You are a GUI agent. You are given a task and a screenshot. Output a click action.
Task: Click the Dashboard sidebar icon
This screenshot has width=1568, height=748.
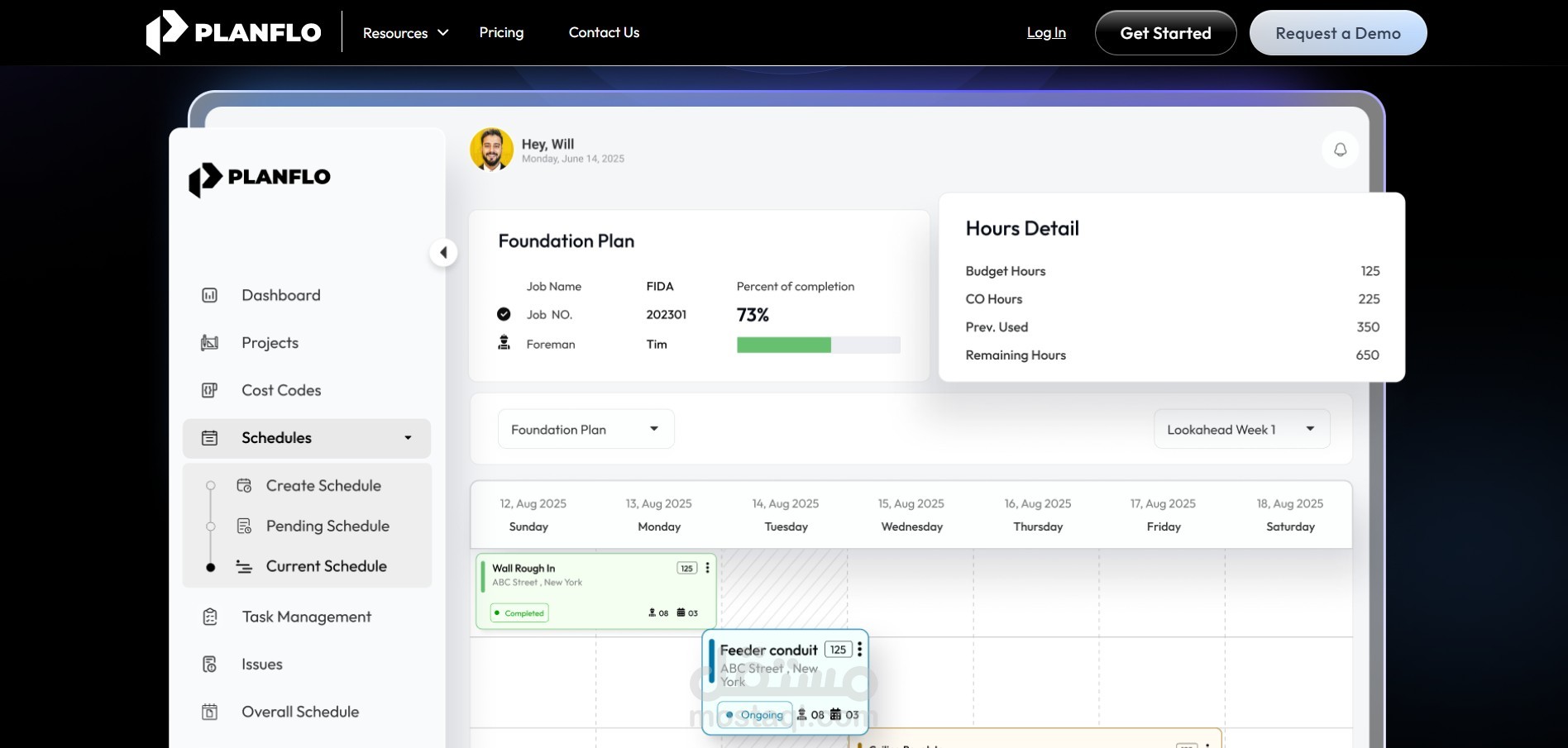pos(210,295)
